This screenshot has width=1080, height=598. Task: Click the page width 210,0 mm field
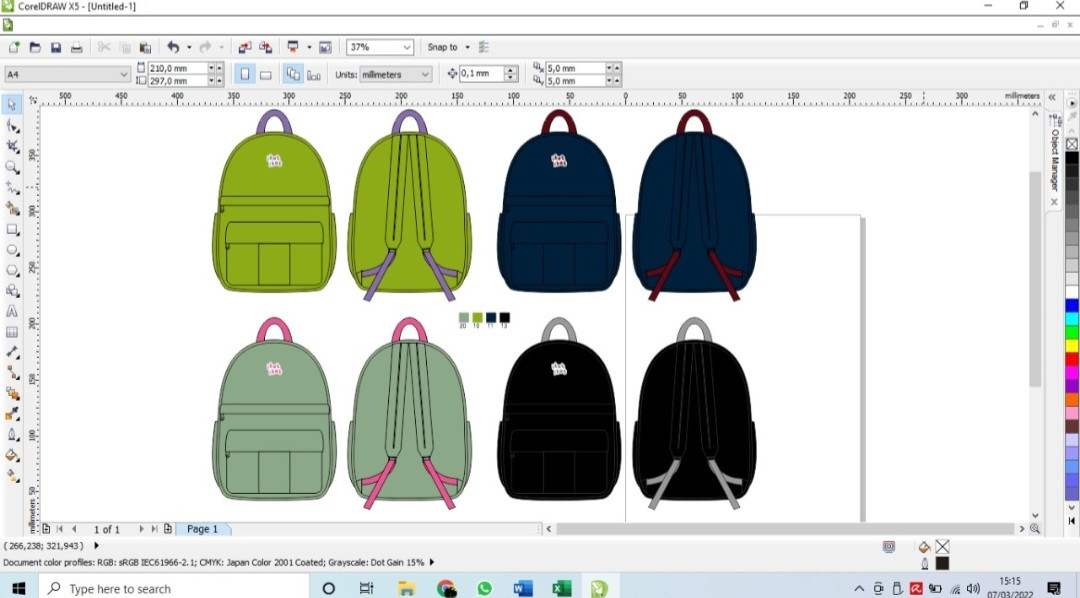pyautogui.click(x=177, y=68)
